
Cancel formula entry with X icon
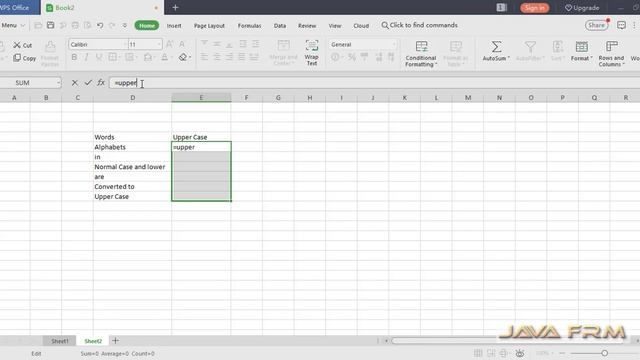point(74,82)
